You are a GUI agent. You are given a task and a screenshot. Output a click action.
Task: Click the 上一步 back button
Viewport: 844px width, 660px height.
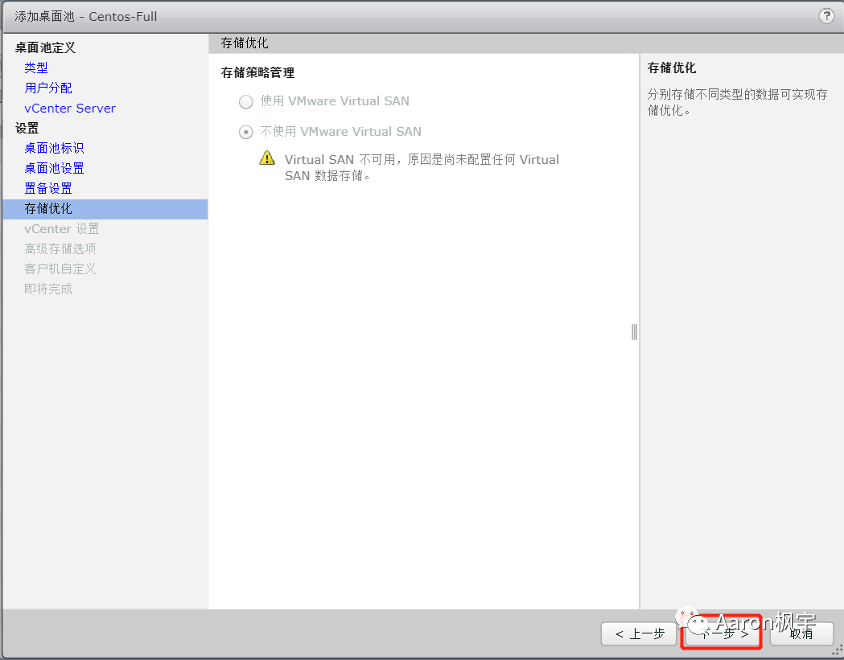[x=639, y=634]
